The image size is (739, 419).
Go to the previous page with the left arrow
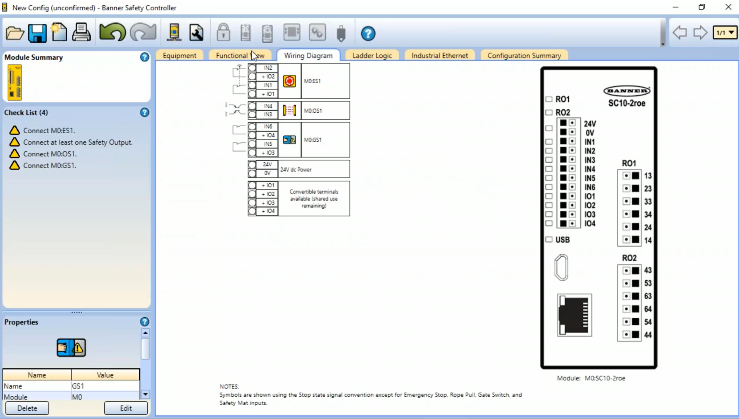point(680,33)
